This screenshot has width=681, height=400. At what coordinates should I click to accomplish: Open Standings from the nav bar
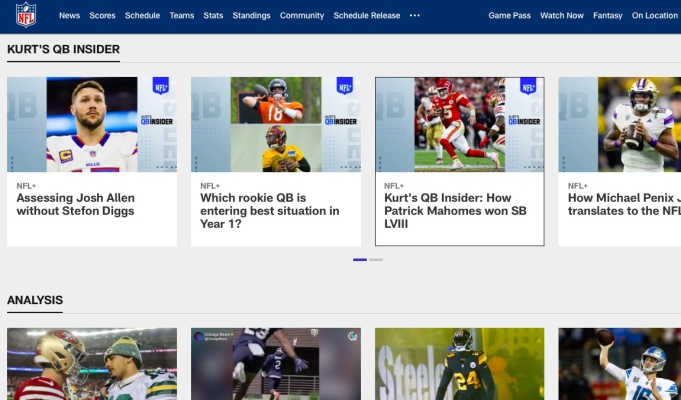[251, 16]
